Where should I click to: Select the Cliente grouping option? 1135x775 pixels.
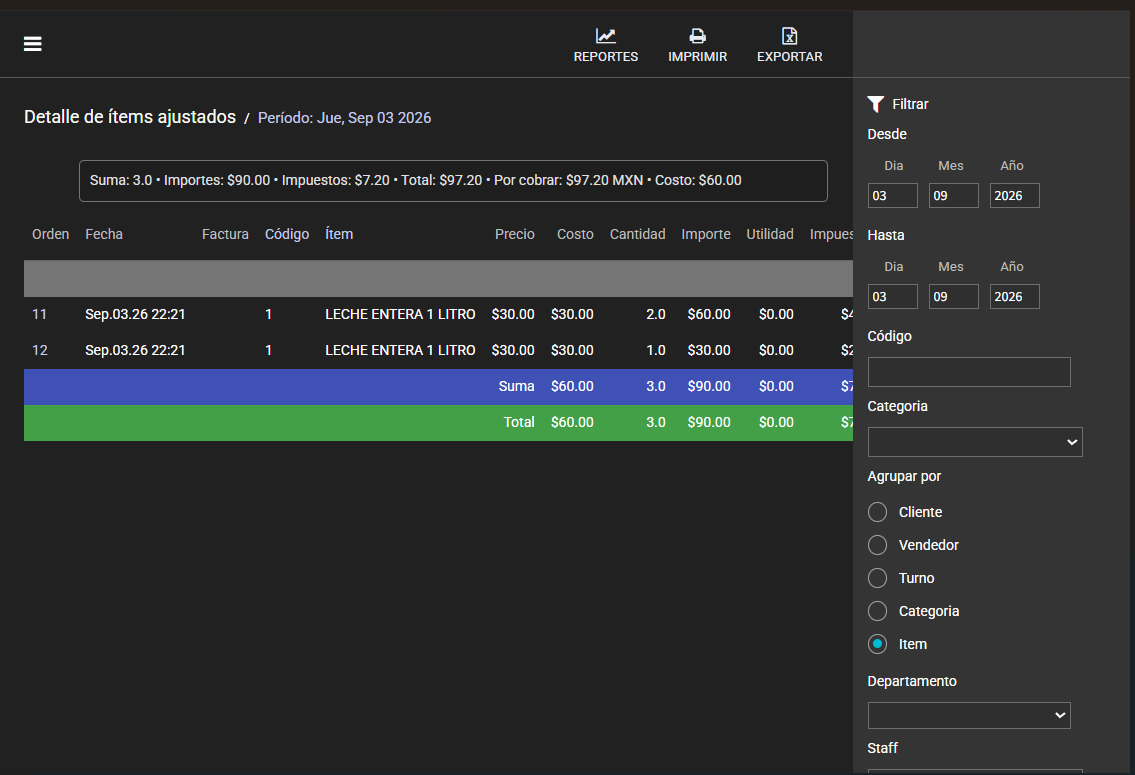[x=877, y=512]
